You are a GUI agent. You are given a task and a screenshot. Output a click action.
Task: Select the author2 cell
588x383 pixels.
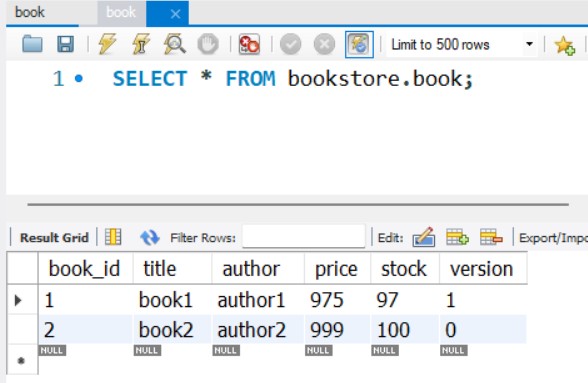click(x=258, y=330)
